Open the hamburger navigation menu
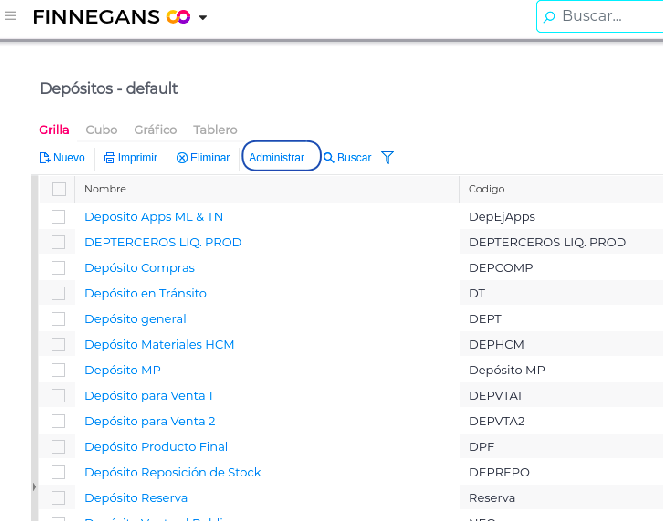This screenshot has width=663, height=521. pyautogui.click(x=11, y=16)
